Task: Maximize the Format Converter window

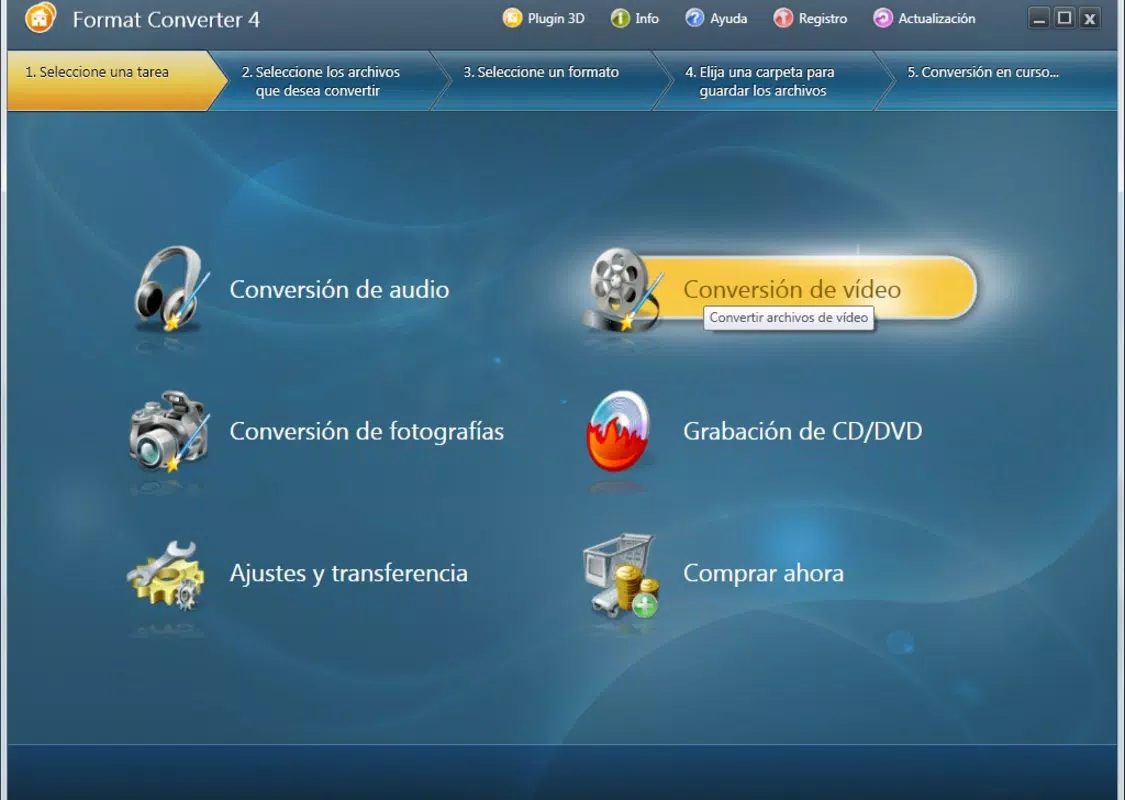Action: coord(1064,18)
